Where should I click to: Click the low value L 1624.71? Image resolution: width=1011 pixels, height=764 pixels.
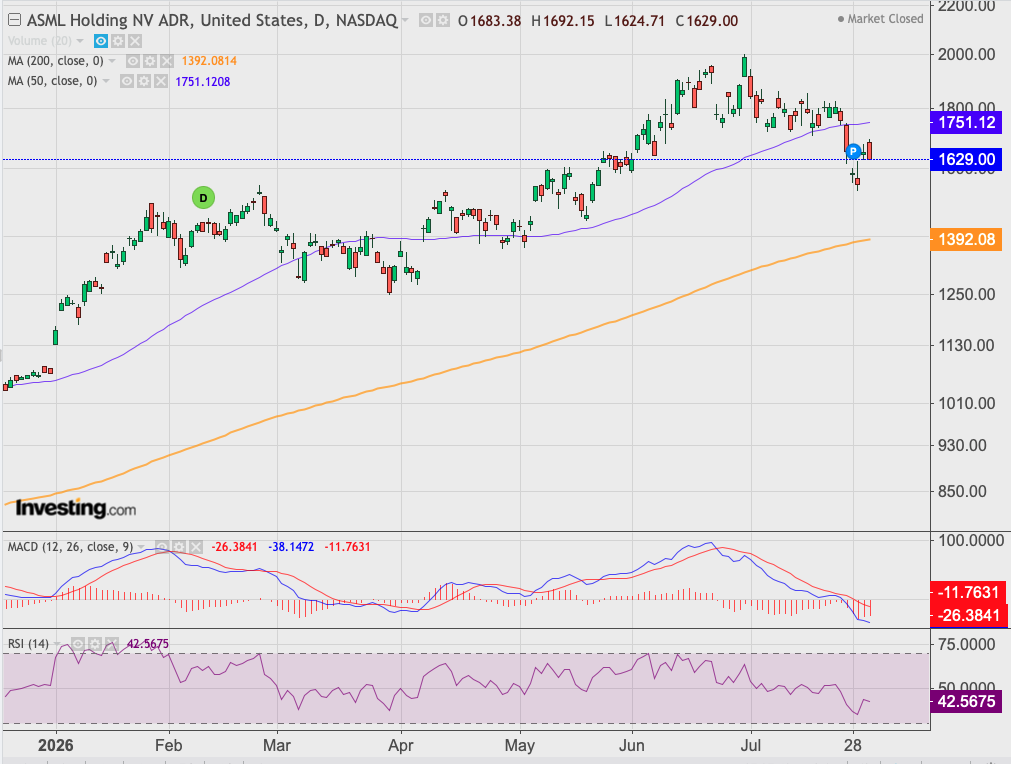point(634,21)
